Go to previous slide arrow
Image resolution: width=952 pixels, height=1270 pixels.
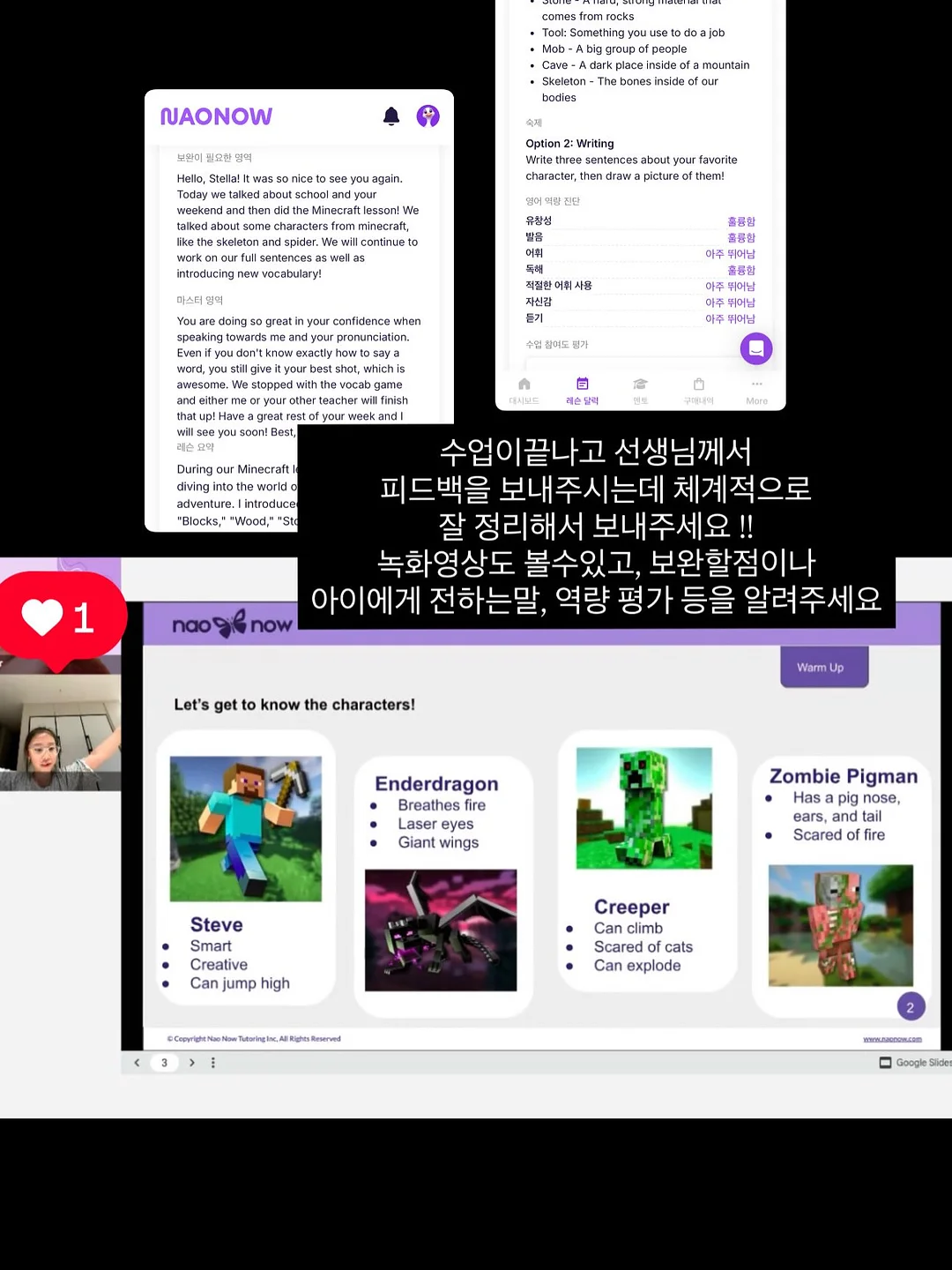coord(137,1063)
